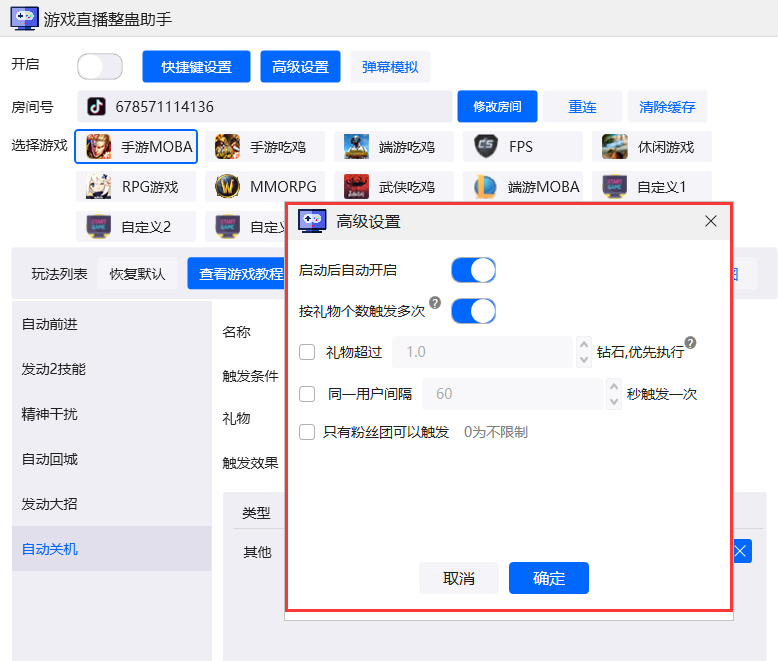Open 弹幕模拟 button
This screenshot has width=778, height=661.
point(390,66)
